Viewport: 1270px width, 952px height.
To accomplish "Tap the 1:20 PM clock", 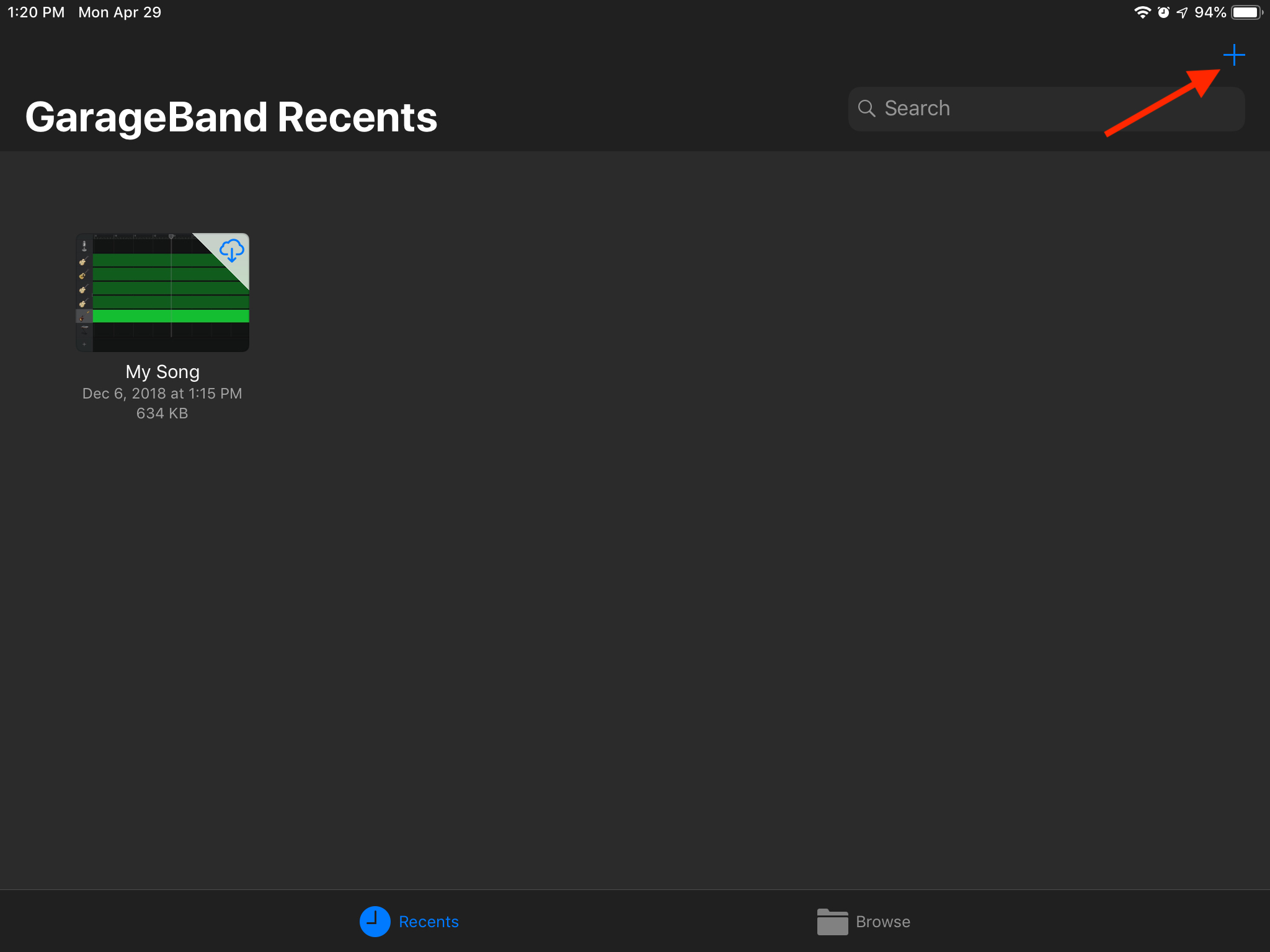I will [36, 12].
